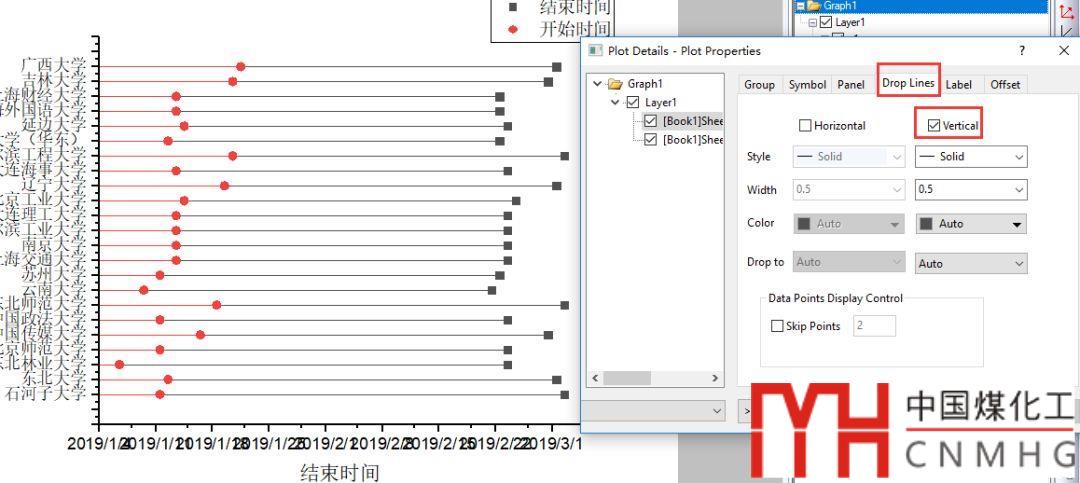Click the 南京大学 axis label

53,244
